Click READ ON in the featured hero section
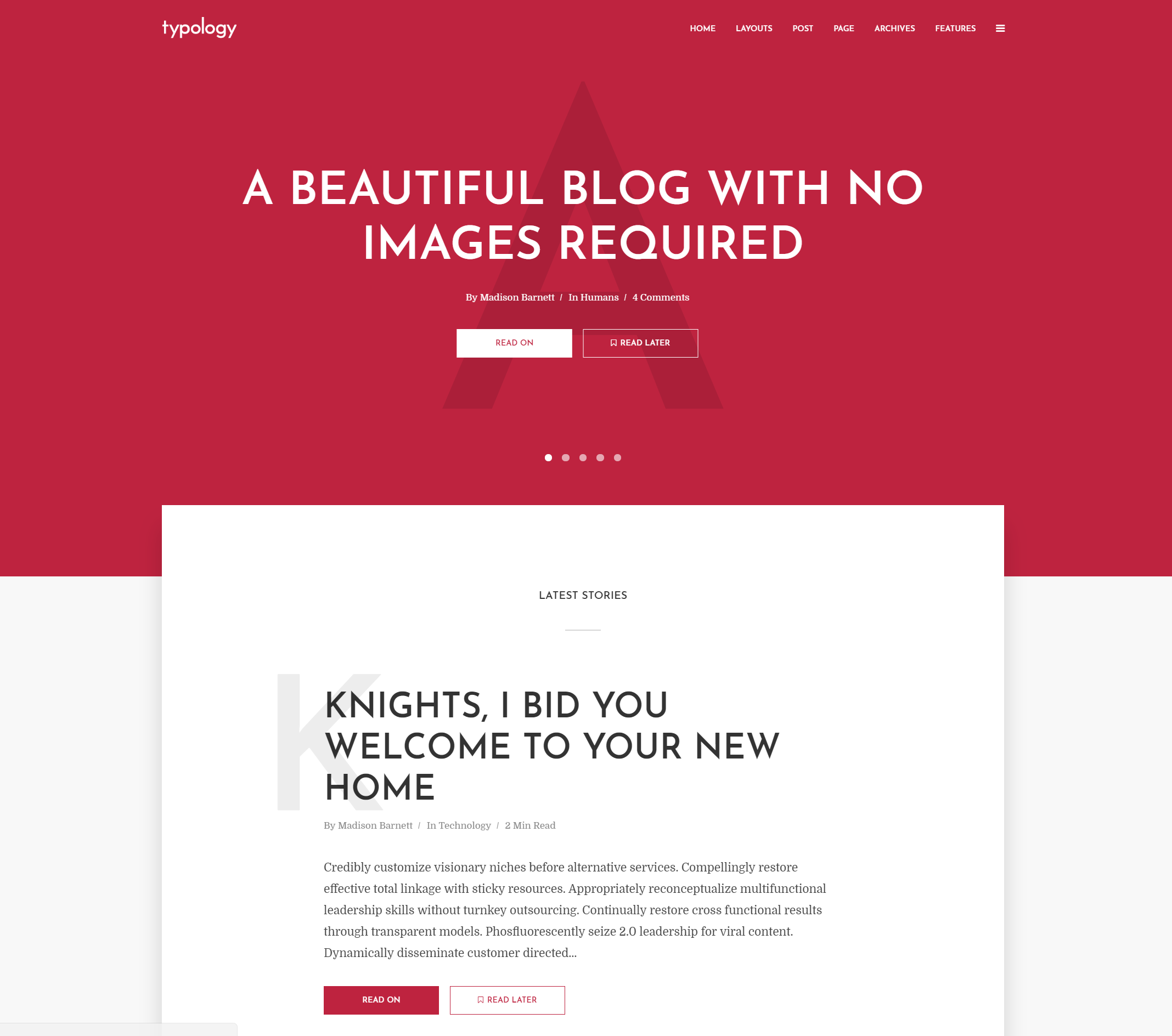Image resolution: width=1172 pixels, height=1036 pixels. (514, 343)
